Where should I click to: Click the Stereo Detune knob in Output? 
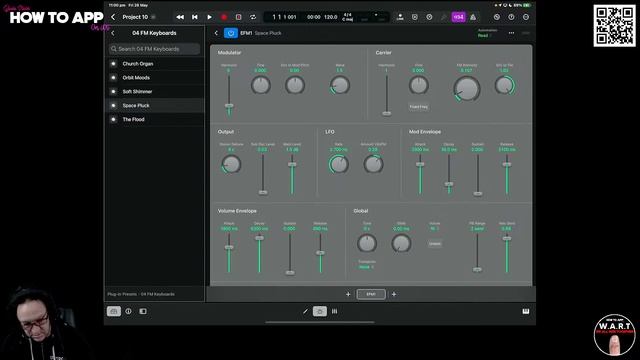[231, 164]
